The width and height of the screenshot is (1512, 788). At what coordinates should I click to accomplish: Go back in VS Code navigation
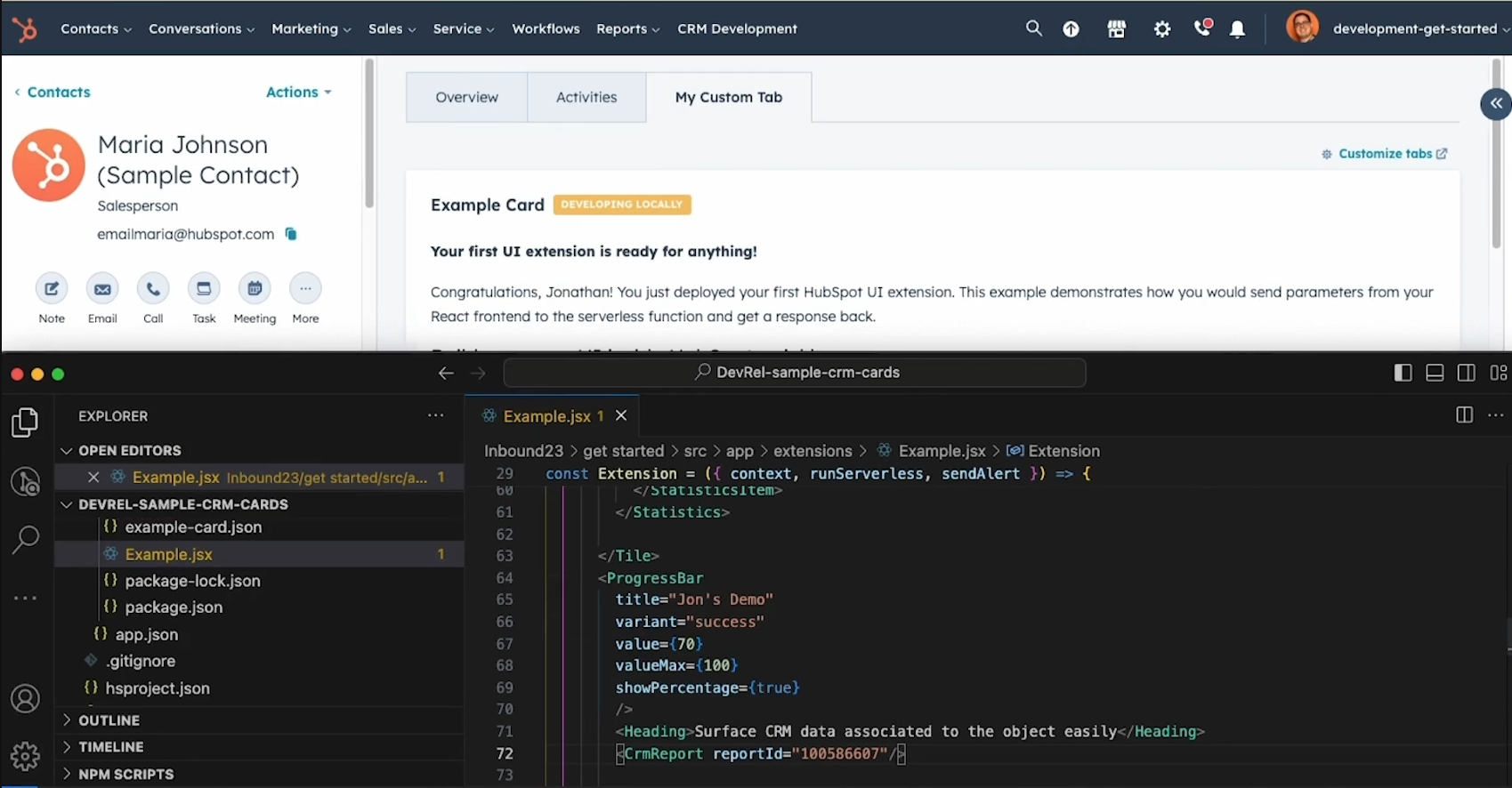[446, 374]
